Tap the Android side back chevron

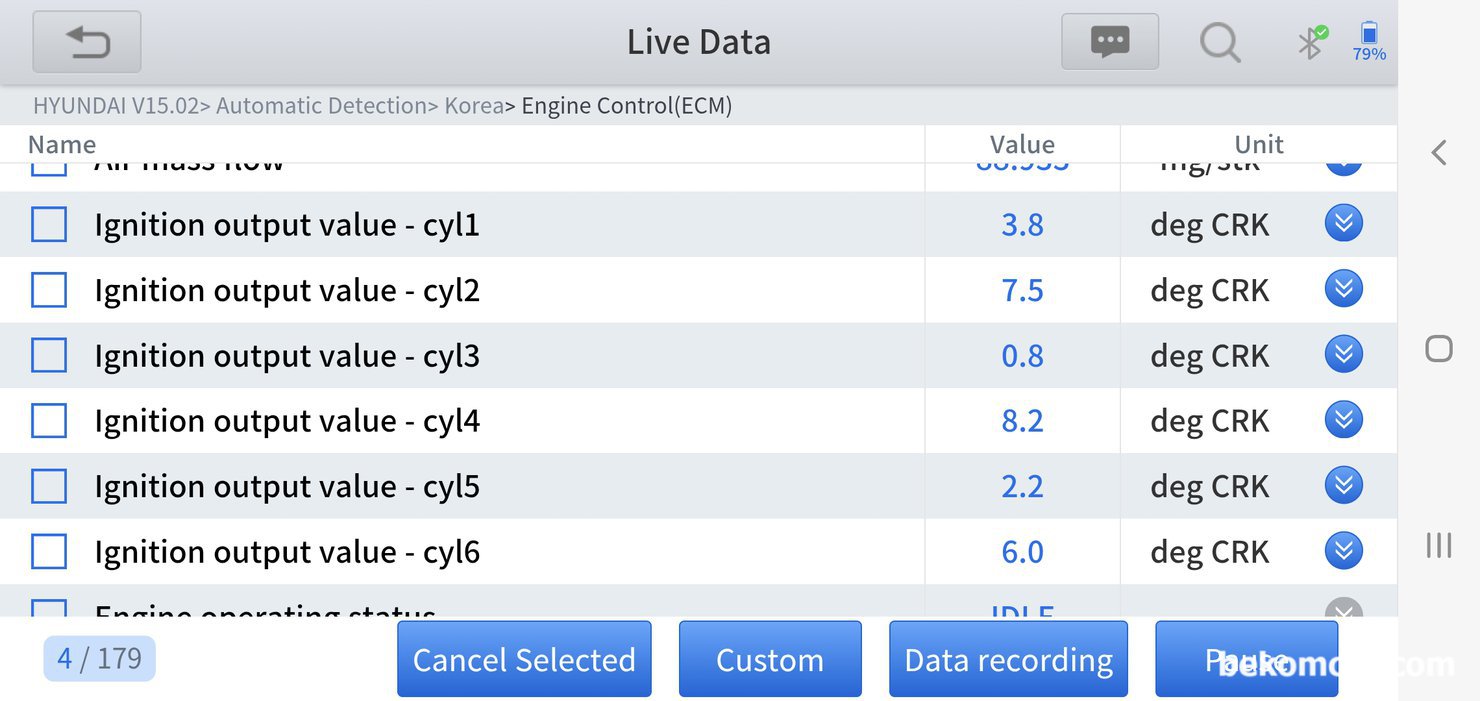(1438, 153)
